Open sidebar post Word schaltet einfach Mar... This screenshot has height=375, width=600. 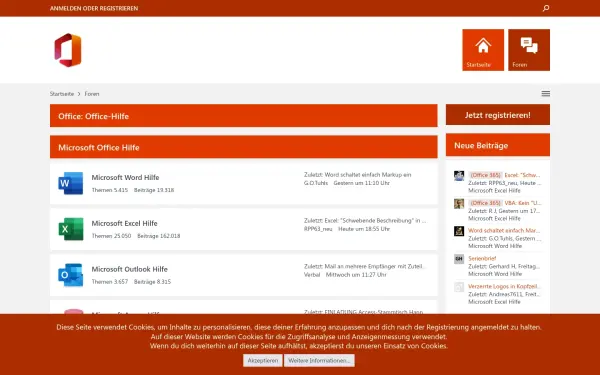pyautogui.click(x=504, y=231)
